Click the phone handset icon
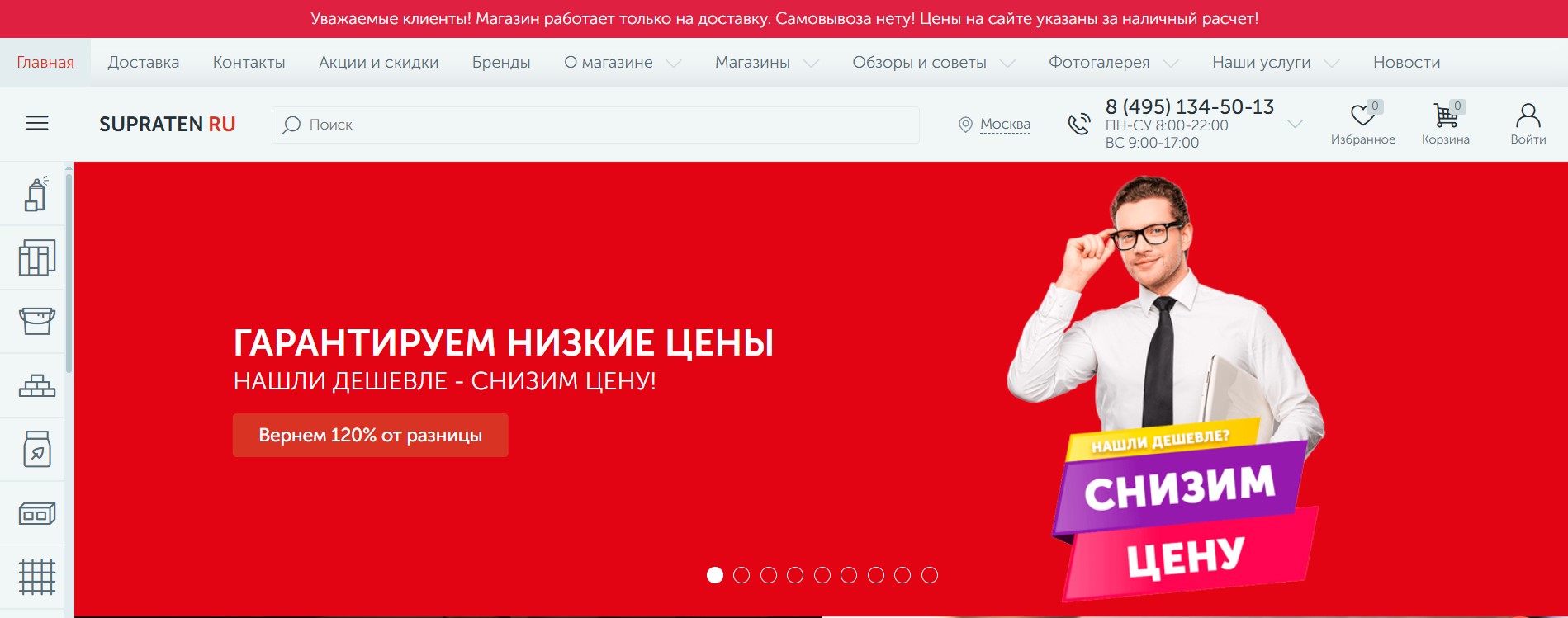Viewport: 1568px width, 618px height. tap(1079, 124)
